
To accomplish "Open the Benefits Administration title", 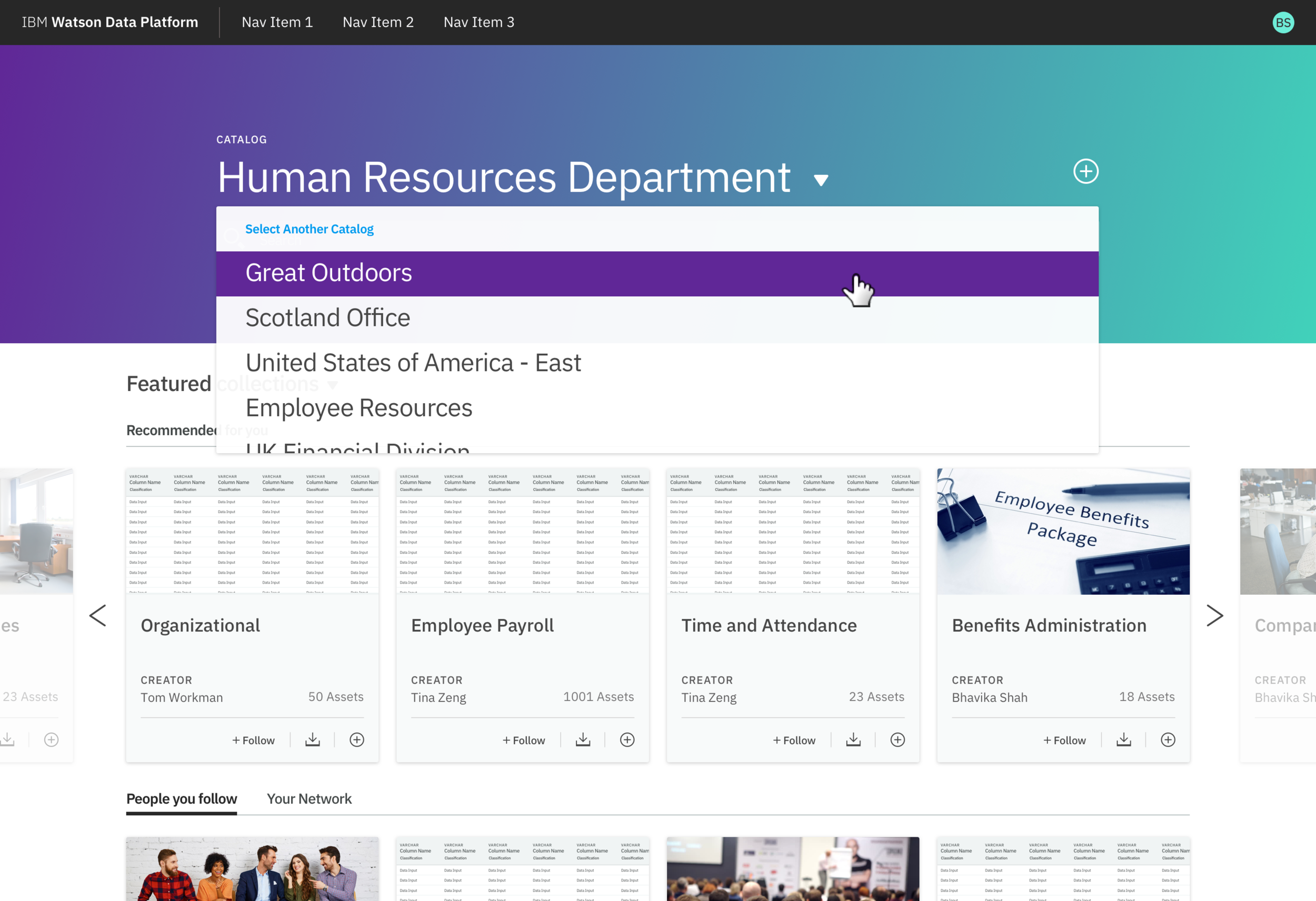I will (x=1049, y=625).
